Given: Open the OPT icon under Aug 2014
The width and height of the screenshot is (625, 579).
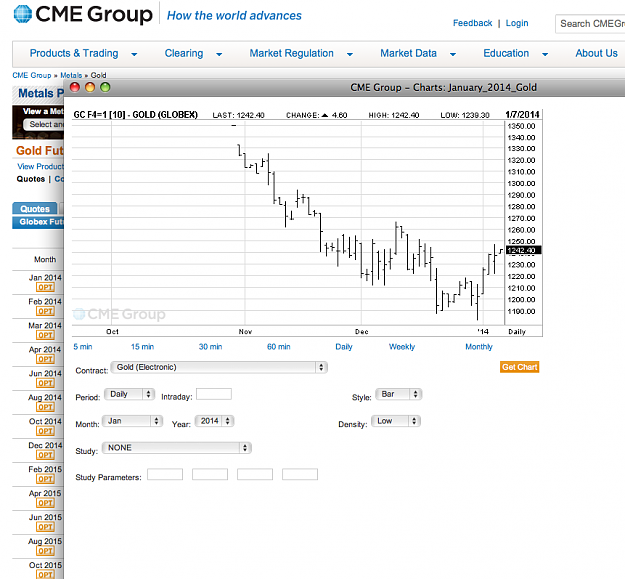Looking at the screenshot, I should coord(45,407).
